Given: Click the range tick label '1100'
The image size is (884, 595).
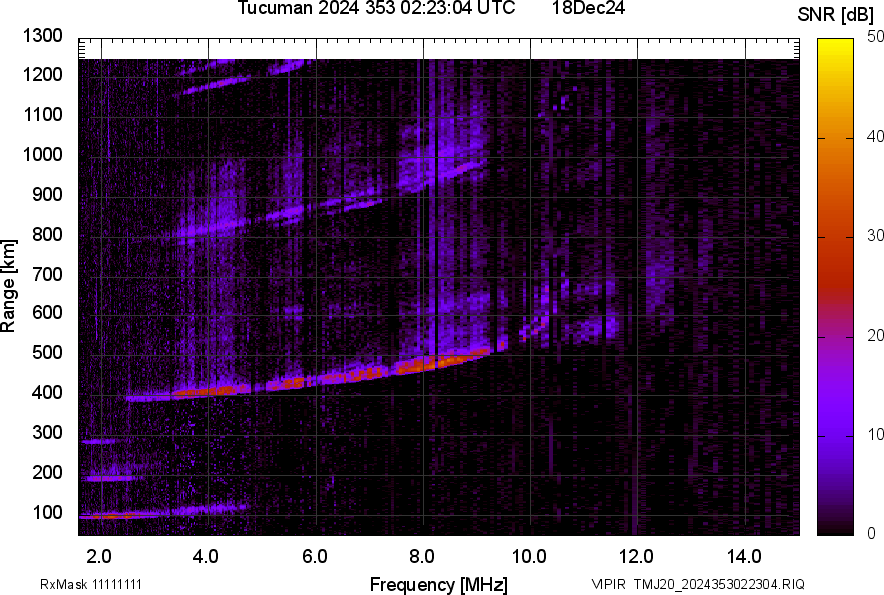Looking at the screenshot, I should click(x=42, y=114).
